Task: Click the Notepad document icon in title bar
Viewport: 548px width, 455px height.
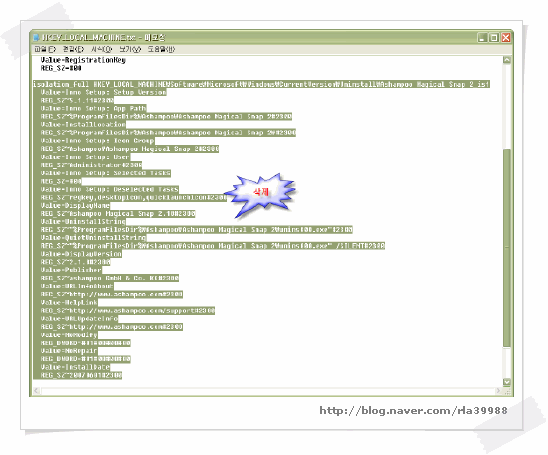Action: click(36, 37)
